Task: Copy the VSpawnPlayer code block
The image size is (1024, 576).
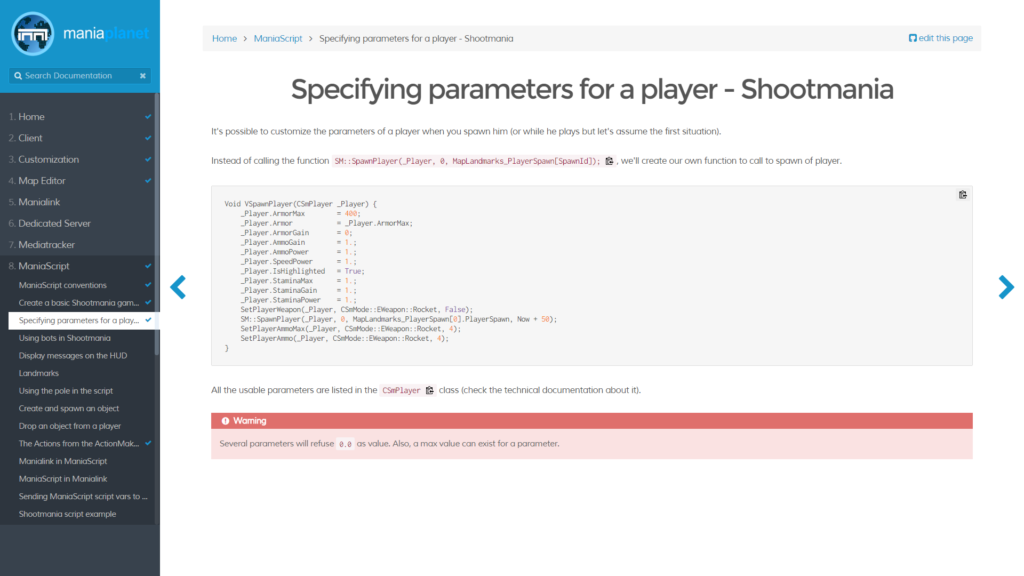Action: point(962,195)
